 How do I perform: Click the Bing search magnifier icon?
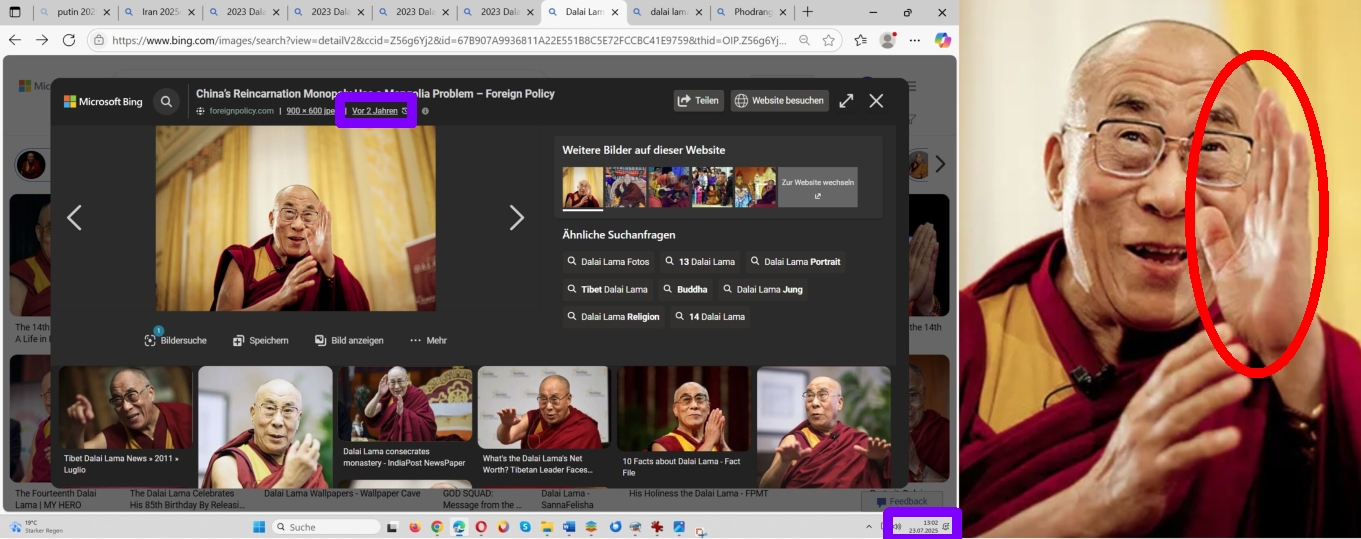pos(166,101)
